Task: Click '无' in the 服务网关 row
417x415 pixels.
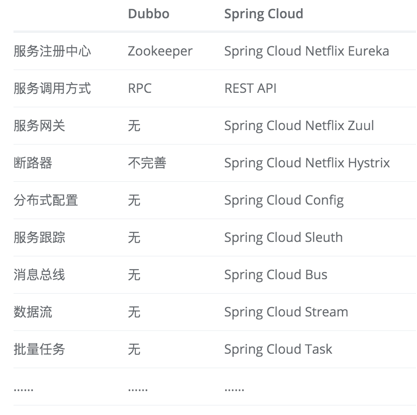Action: tap(134, 126)
